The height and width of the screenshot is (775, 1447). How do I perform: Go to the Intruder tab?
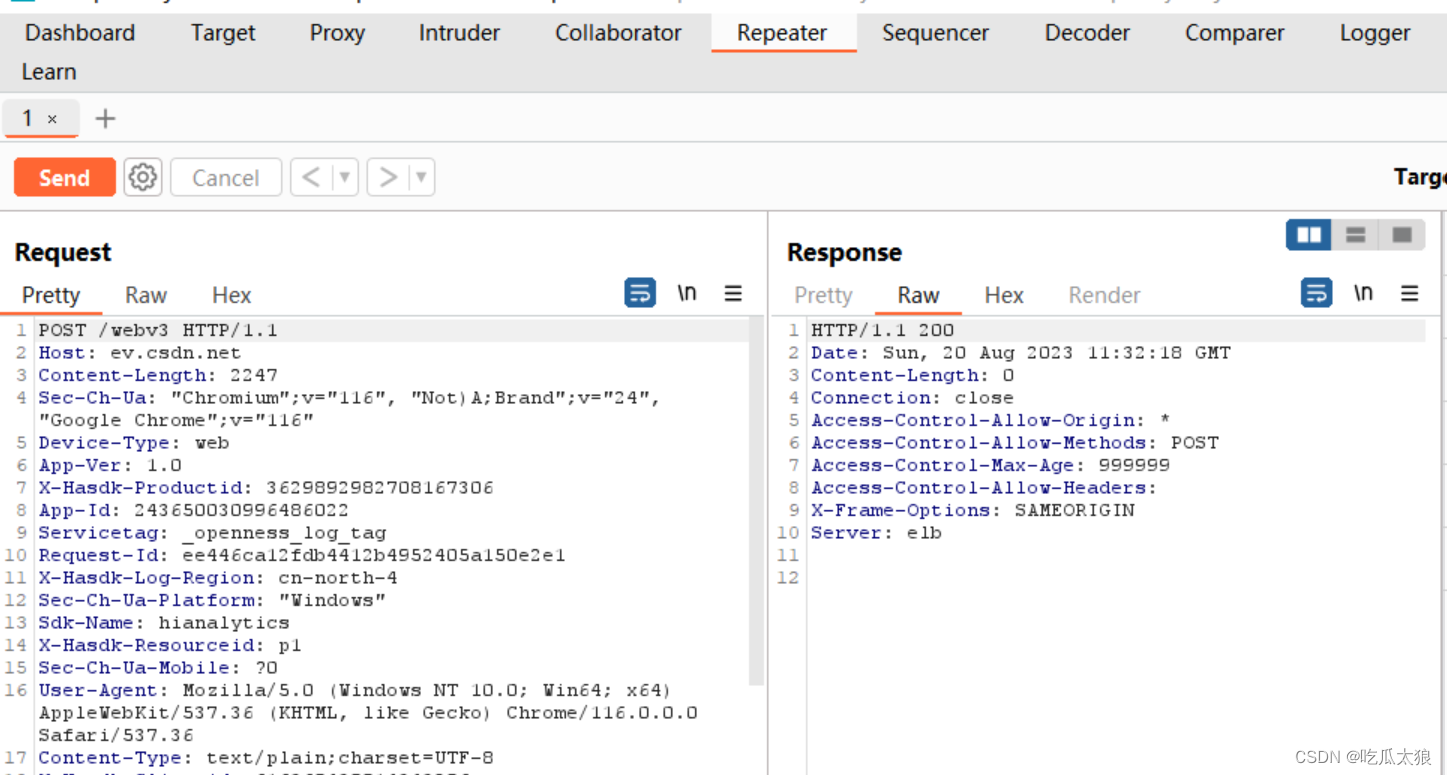point(459,33)
